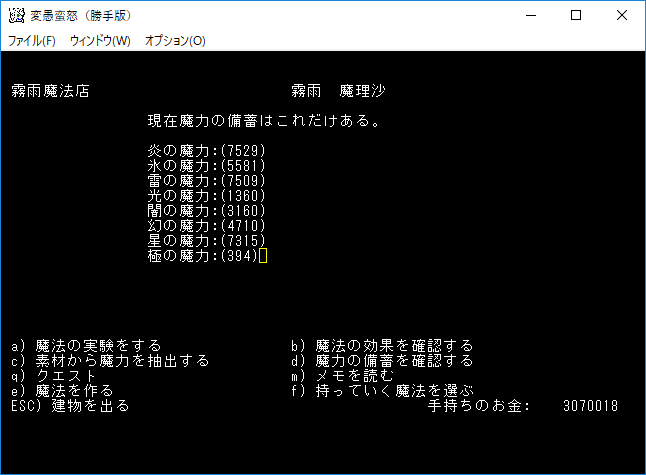
Task: Select option b) 魔法の効果を確認する
Action: (382, 346)
